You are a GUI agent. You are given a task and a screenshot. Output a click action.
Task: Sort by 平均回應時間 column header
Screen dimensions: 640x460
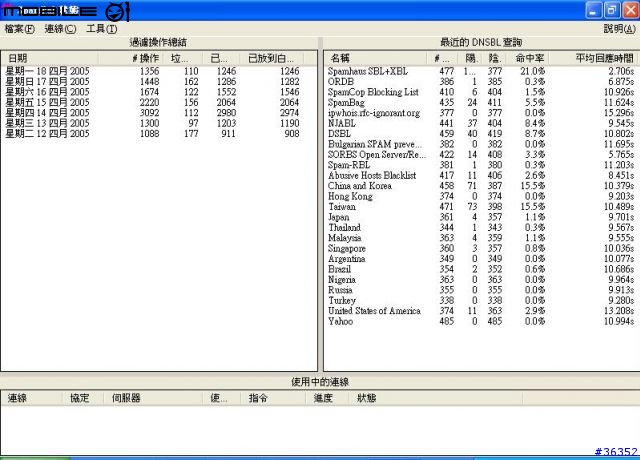coord(594,58)
